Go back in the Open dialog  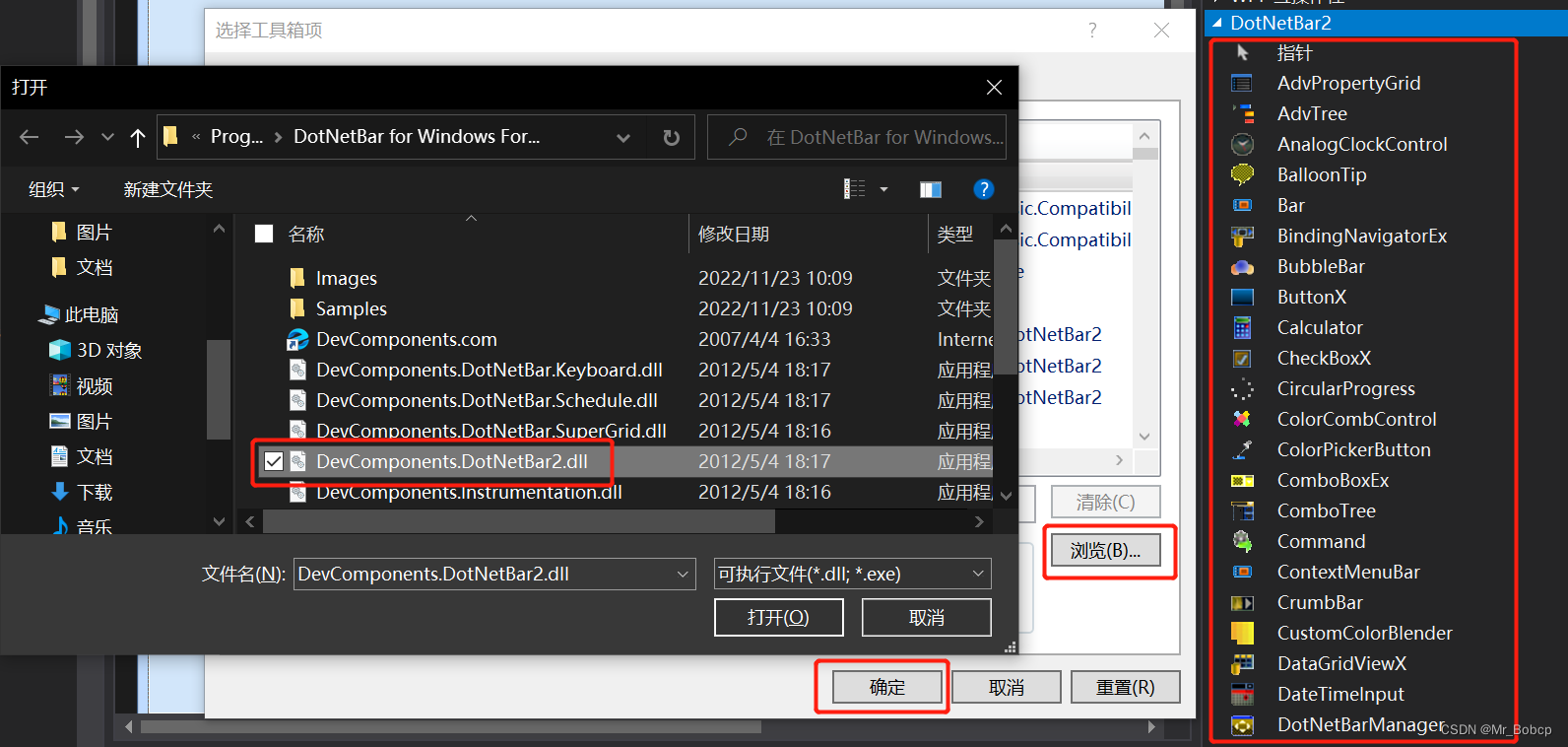30,137
